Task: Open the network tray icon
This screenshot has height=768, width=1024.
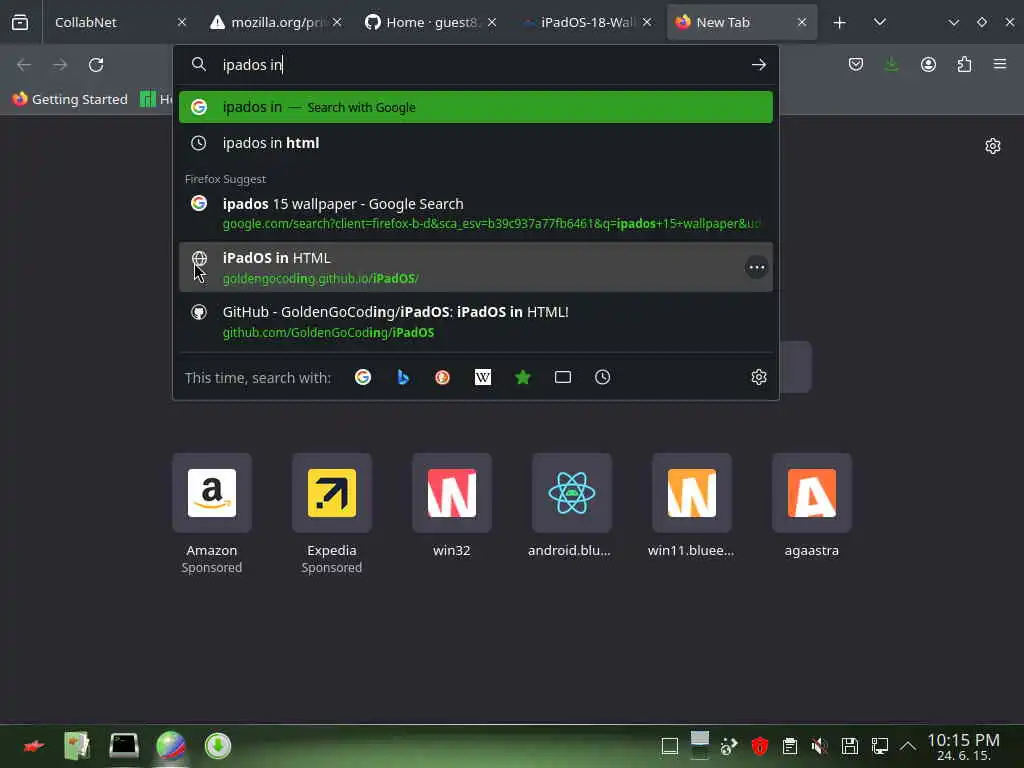Action: 879,746
